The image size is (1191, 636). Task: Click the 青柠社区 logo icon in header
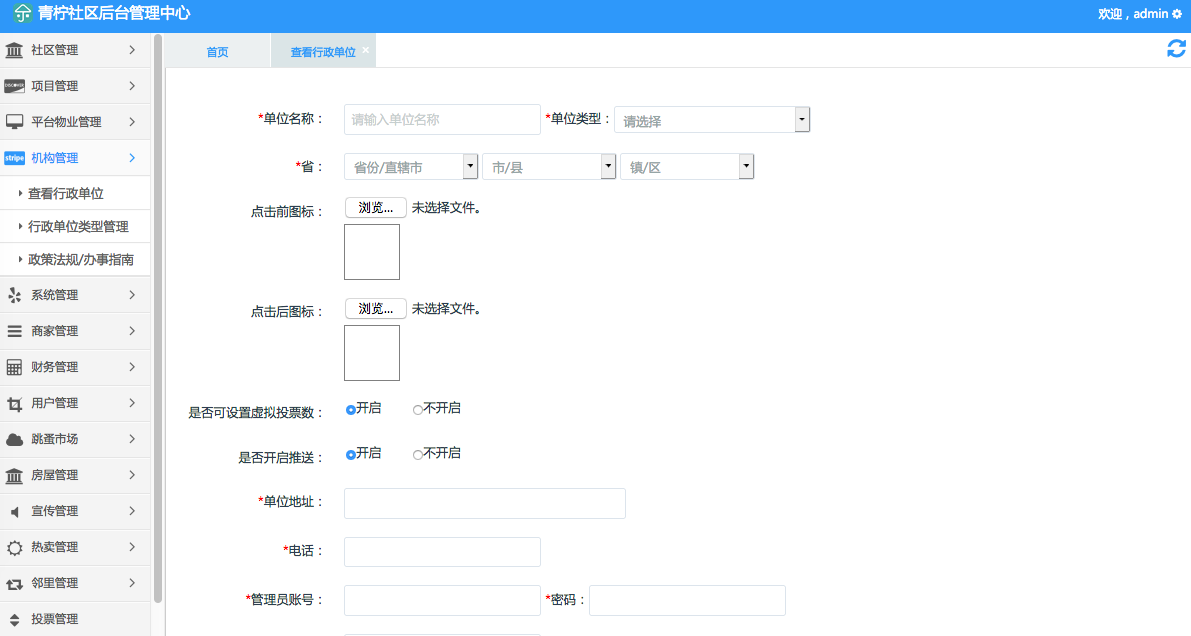(22, 13)
